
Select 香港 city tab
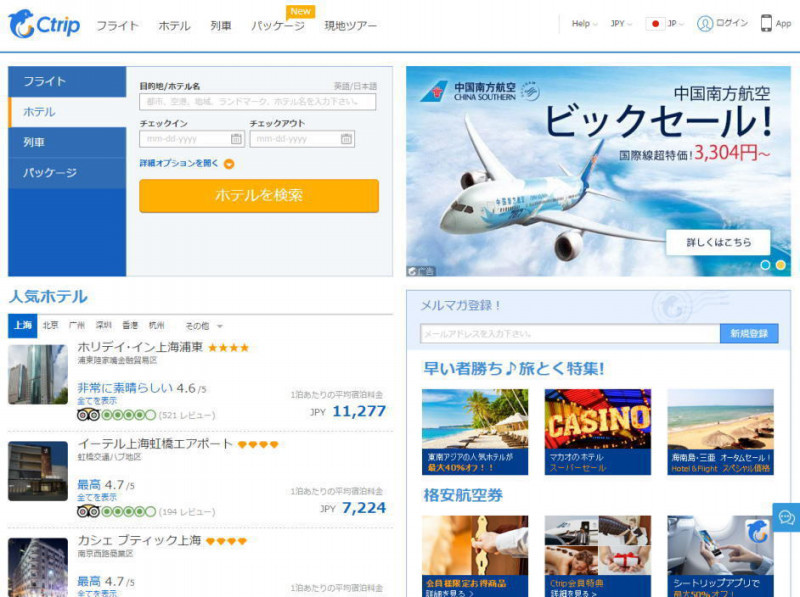tap(130, 326)
